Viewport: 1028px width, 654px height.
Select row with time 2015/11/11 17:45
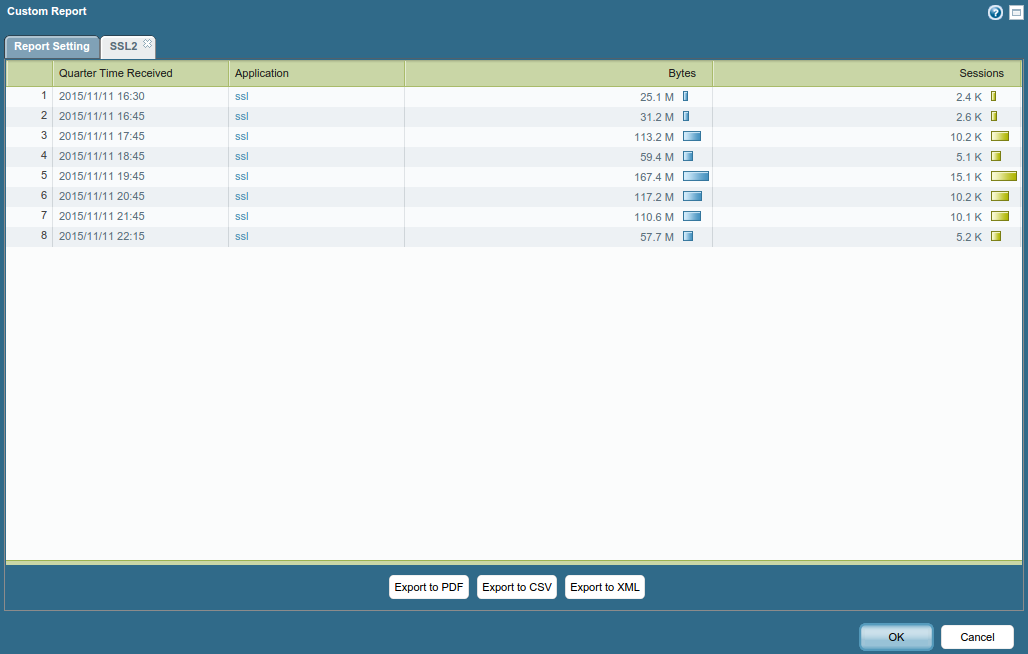tap(102, 137)
